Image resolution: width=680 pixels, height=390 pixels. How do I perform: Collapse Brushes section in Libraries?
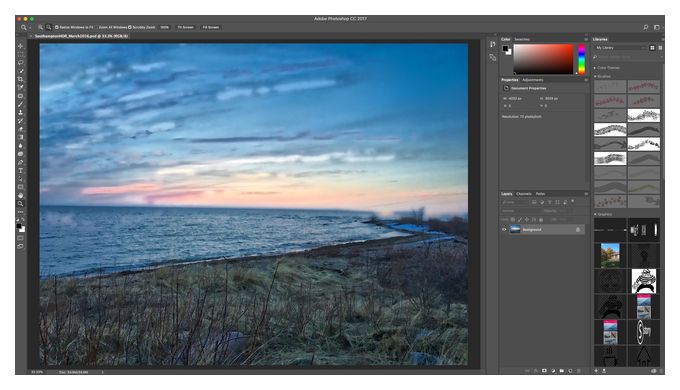pyautogui.click(x=595, y=76)
